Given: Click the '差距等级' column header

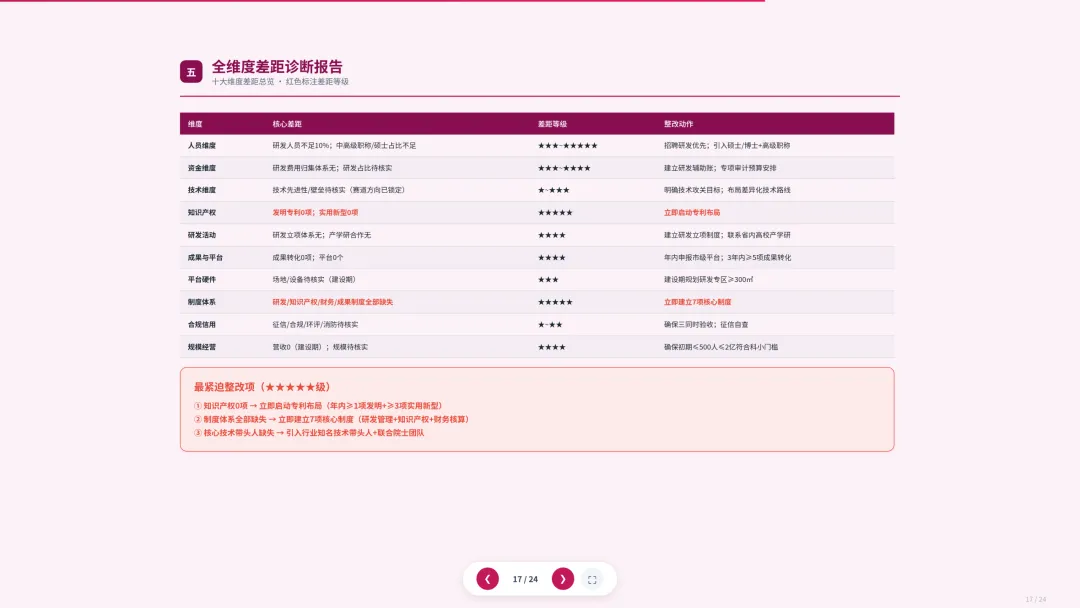Looking at the screenshot, I should [x=552, y=124].
